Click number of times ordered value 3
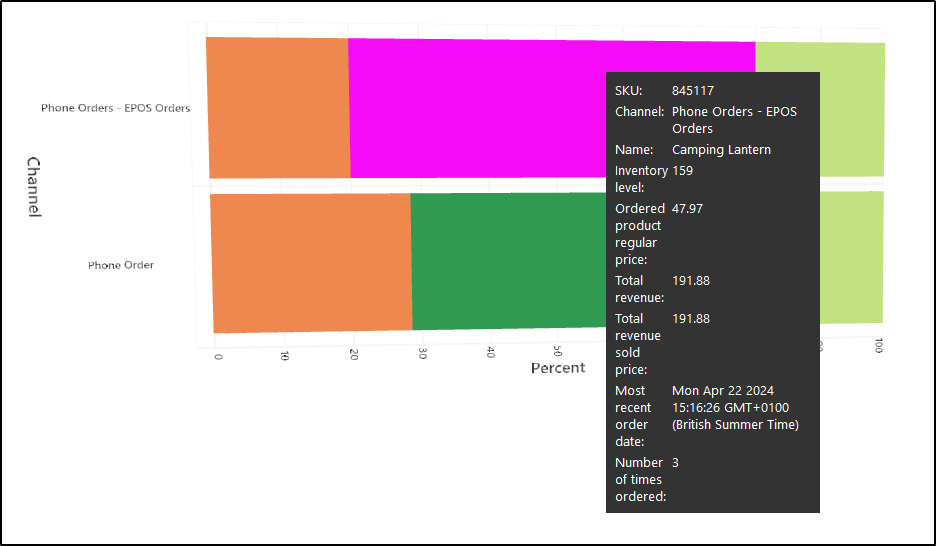 675,462
